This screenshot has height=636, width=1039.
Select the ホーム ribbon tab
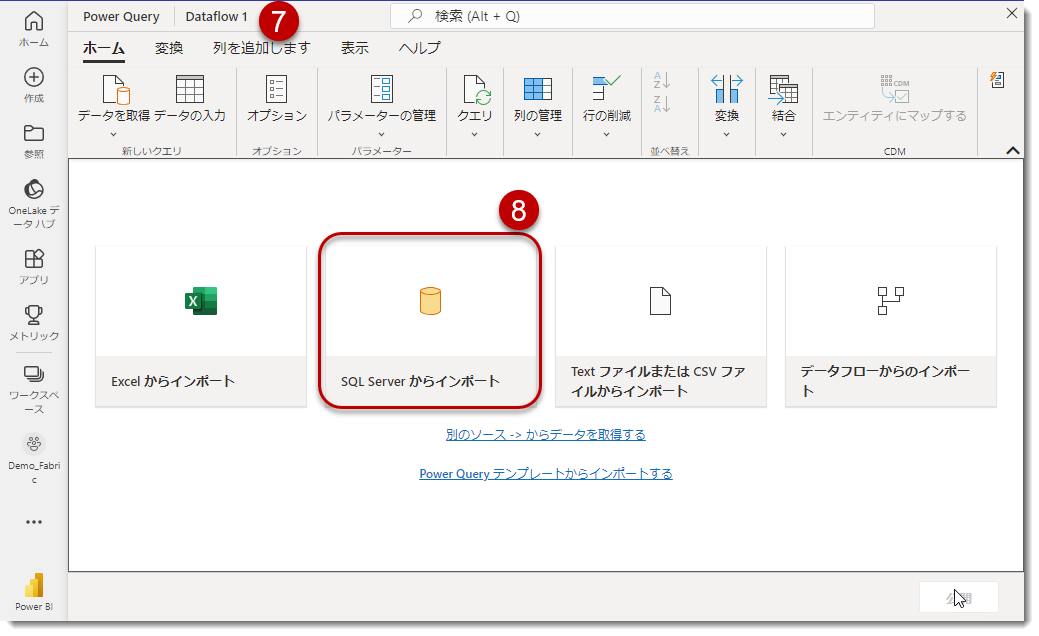(x=104, y=48)
